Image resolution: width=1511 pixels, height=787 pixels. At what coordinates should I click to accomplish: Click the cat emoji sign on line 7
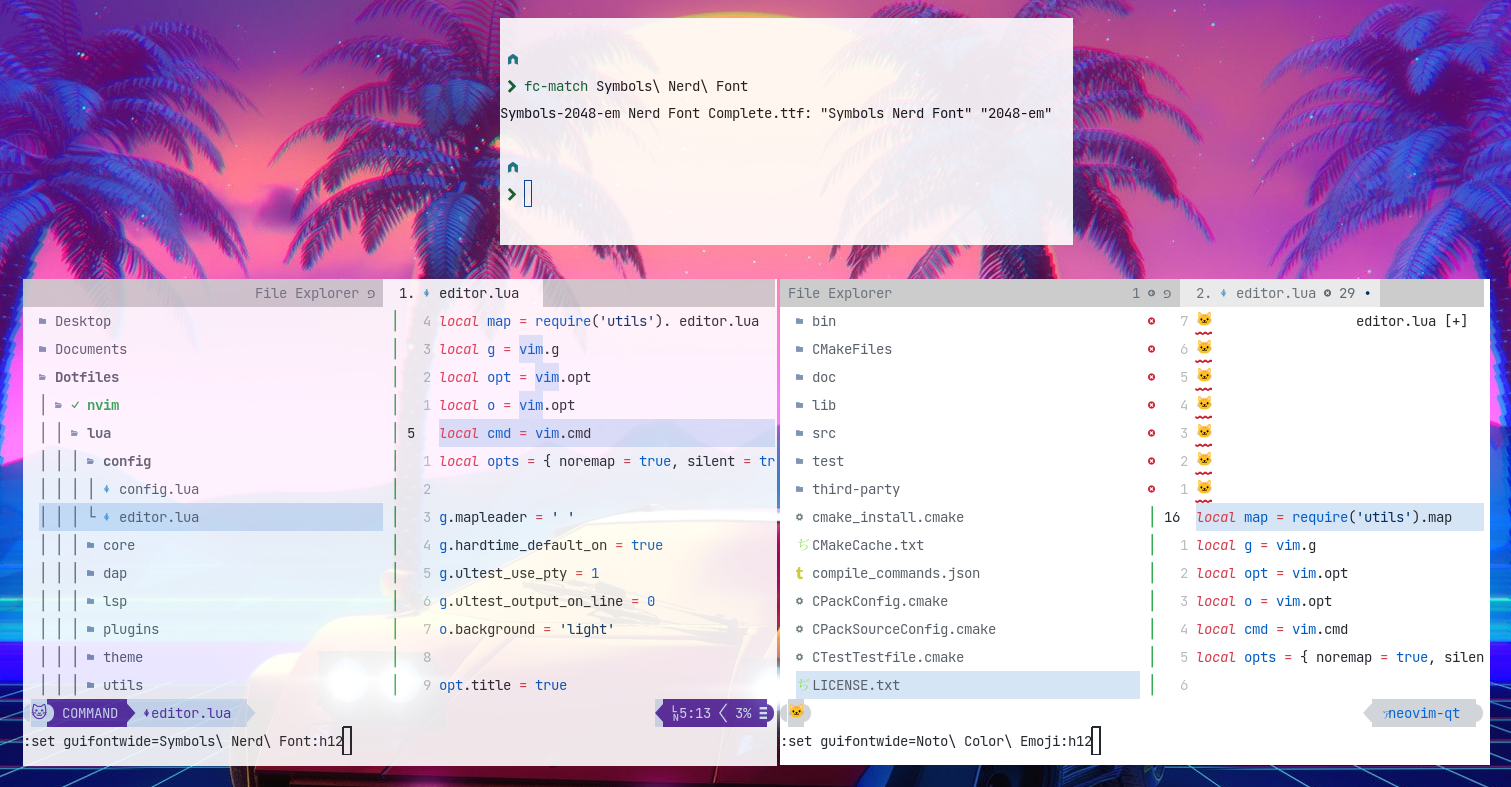coord(1203,320)
